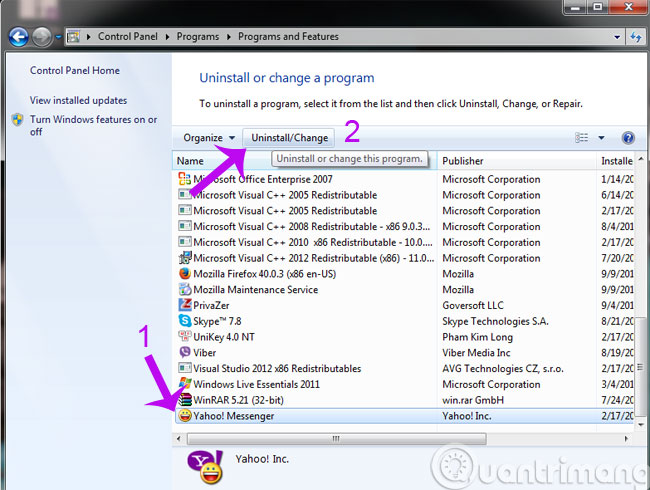Select the Yahoo! Messenger entry name
The height and width of the screenshot is (490, 650).
[x=234, y=416]
